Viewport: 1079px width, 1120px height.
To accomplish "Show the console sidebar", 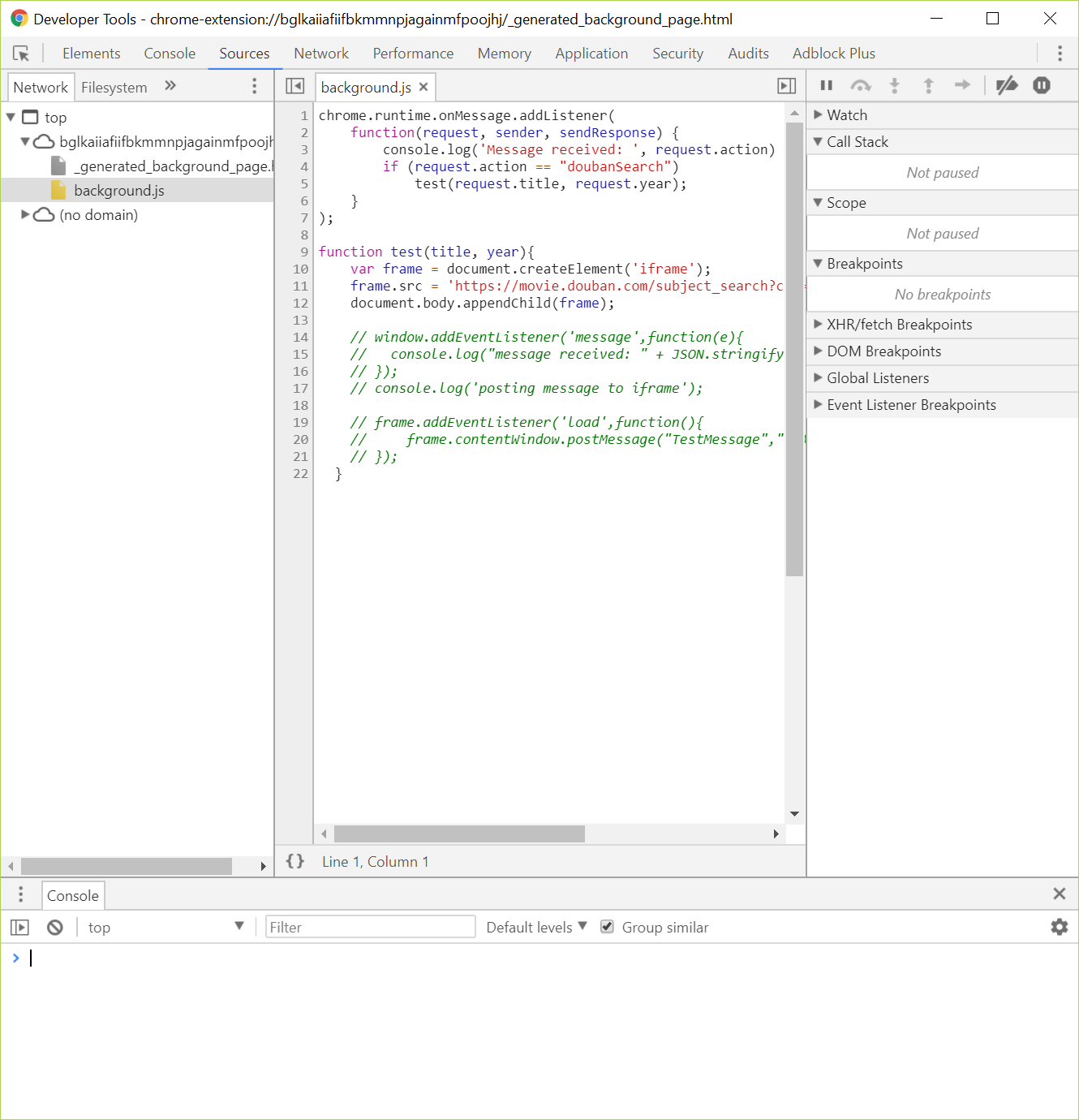I will [19, 927].
